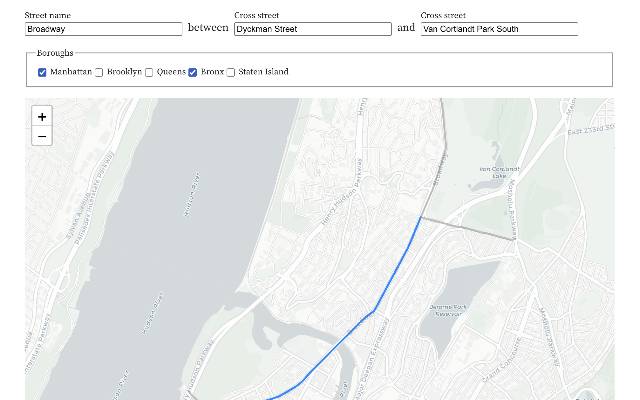Viewport: 640px width, 400px height.
Task: Focus the Street name field containing Broadway
Action: click(103, 29)
